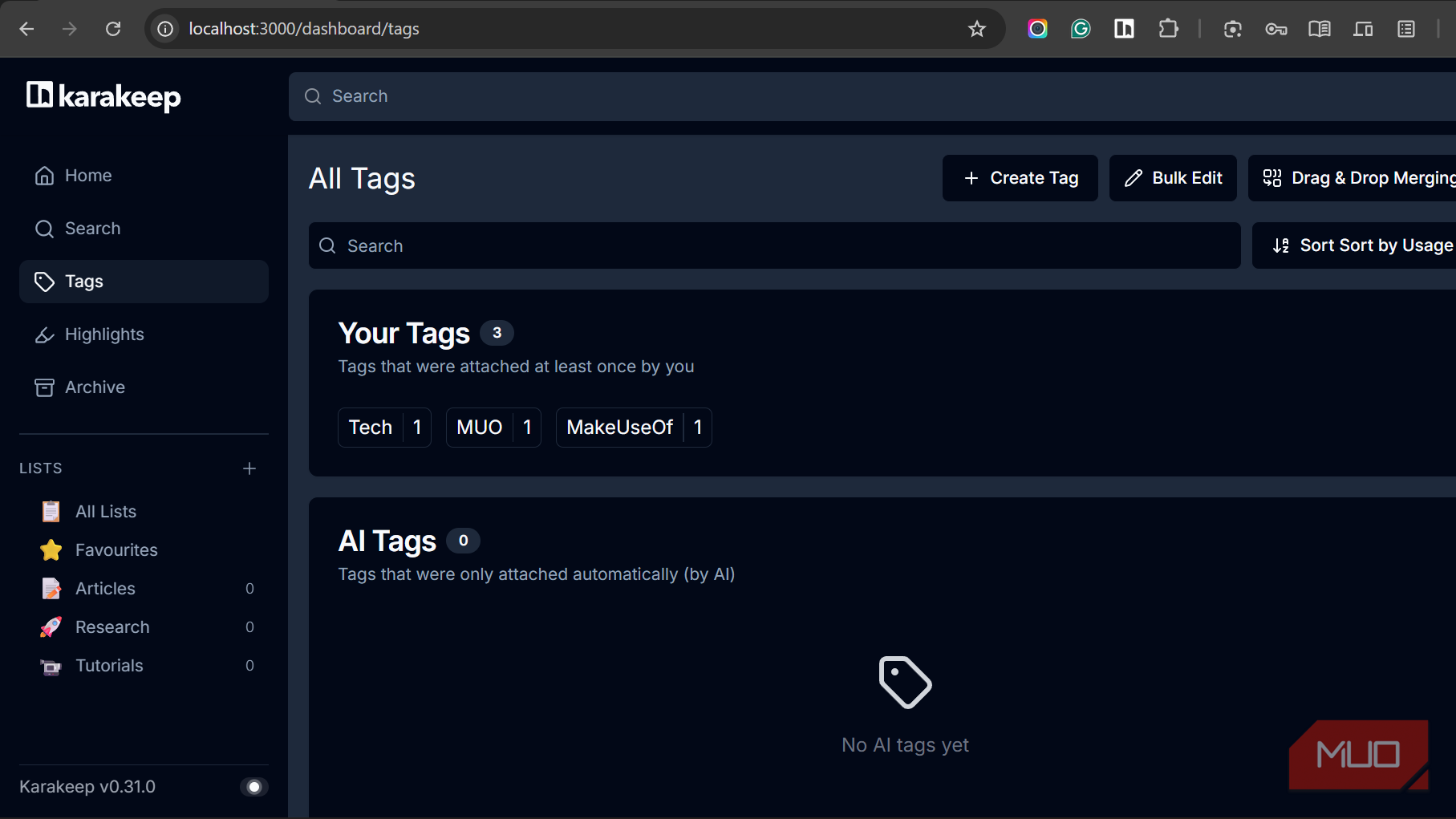Click the Favourites star icon

[51, 550]
